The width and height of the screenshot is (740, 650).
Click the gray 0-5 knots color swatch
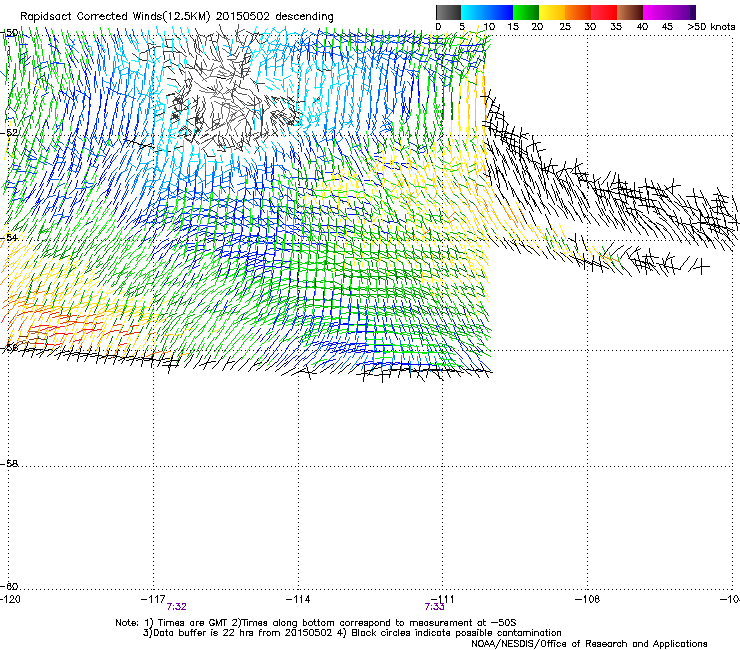coord(448,12)
